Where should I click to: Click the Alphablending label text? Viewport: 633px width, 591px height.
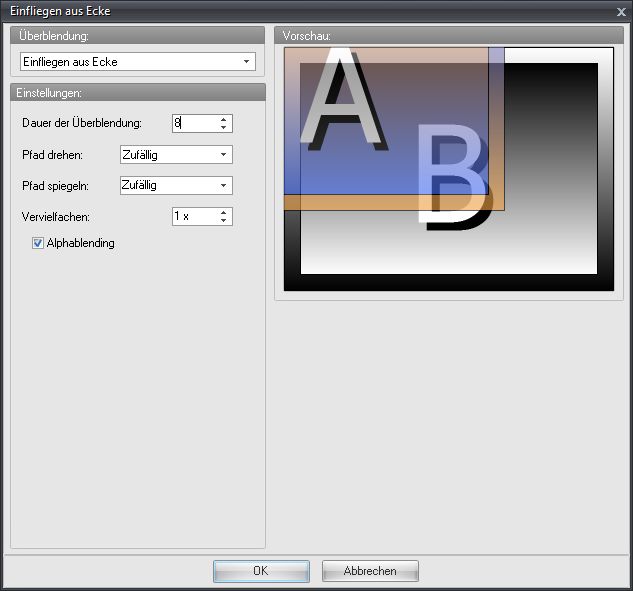pos(81,243)
